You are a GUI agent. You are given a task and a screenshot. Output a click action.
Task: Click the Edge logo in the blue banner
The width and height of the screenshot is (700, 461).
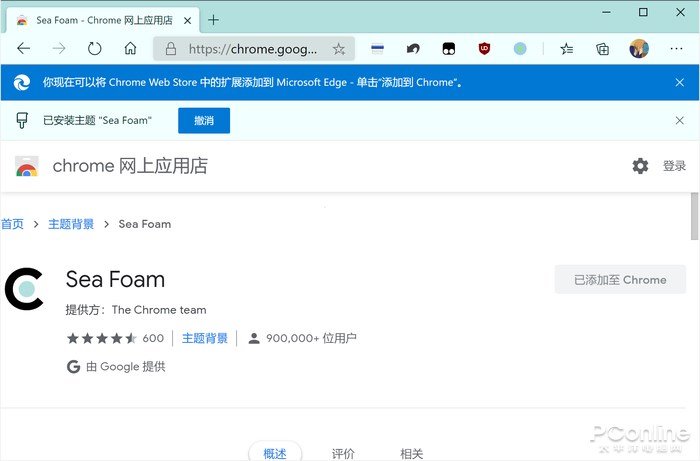[x=21, y=82]
